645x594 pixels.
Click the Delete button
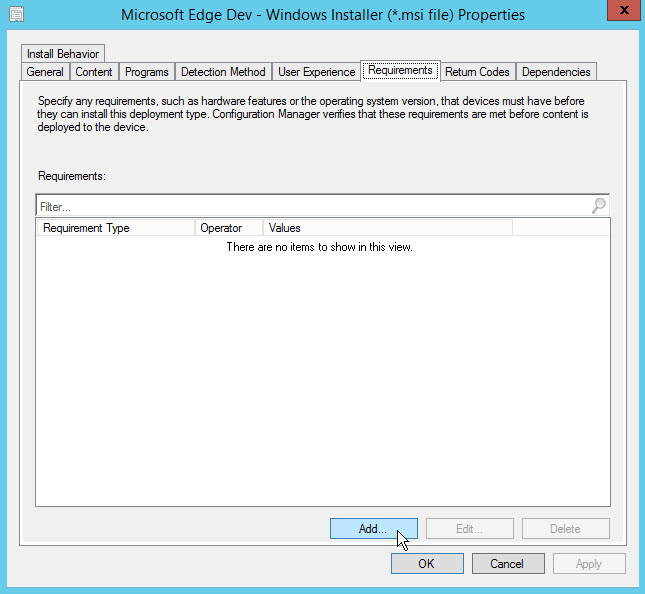tap(566, 529)
